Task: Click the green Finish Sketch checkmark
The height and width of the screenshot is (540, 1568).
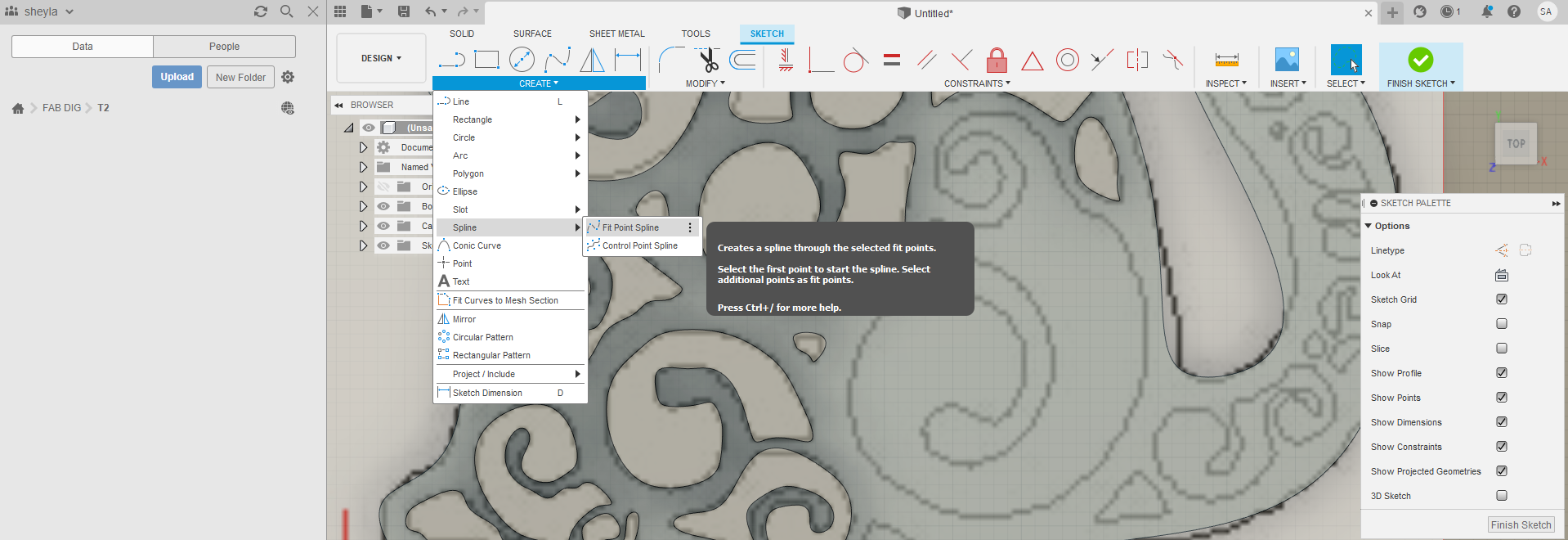Action: (x=1421, y=60)
